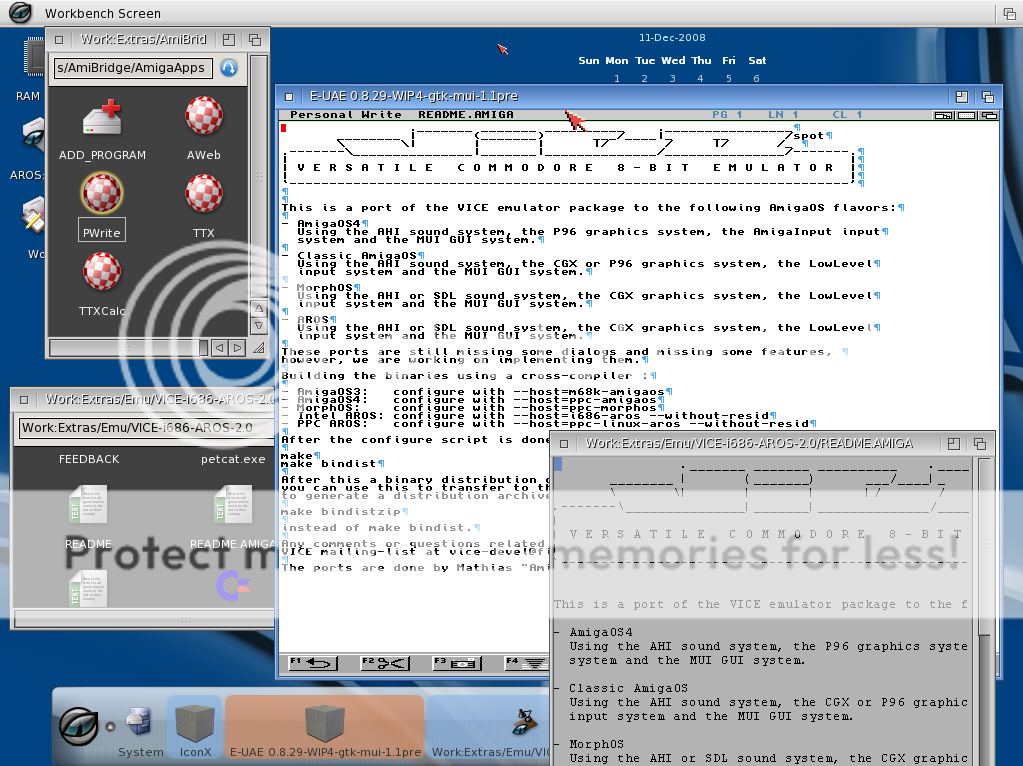Click the vertical scrollbar of AmigaApps window

(x=258, y=176)
